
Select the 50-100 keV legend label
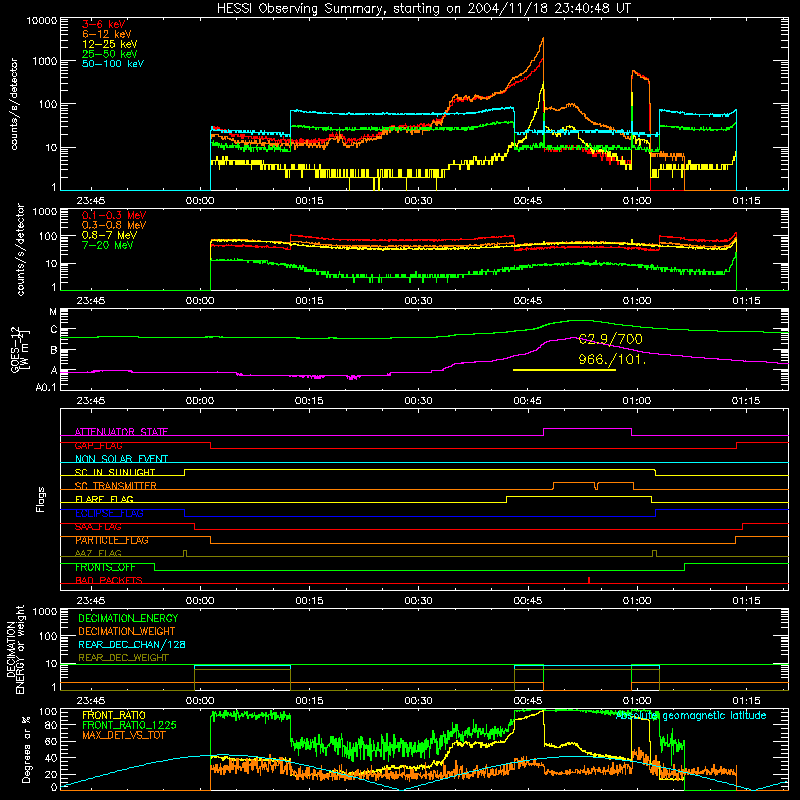tap(113, 64)
